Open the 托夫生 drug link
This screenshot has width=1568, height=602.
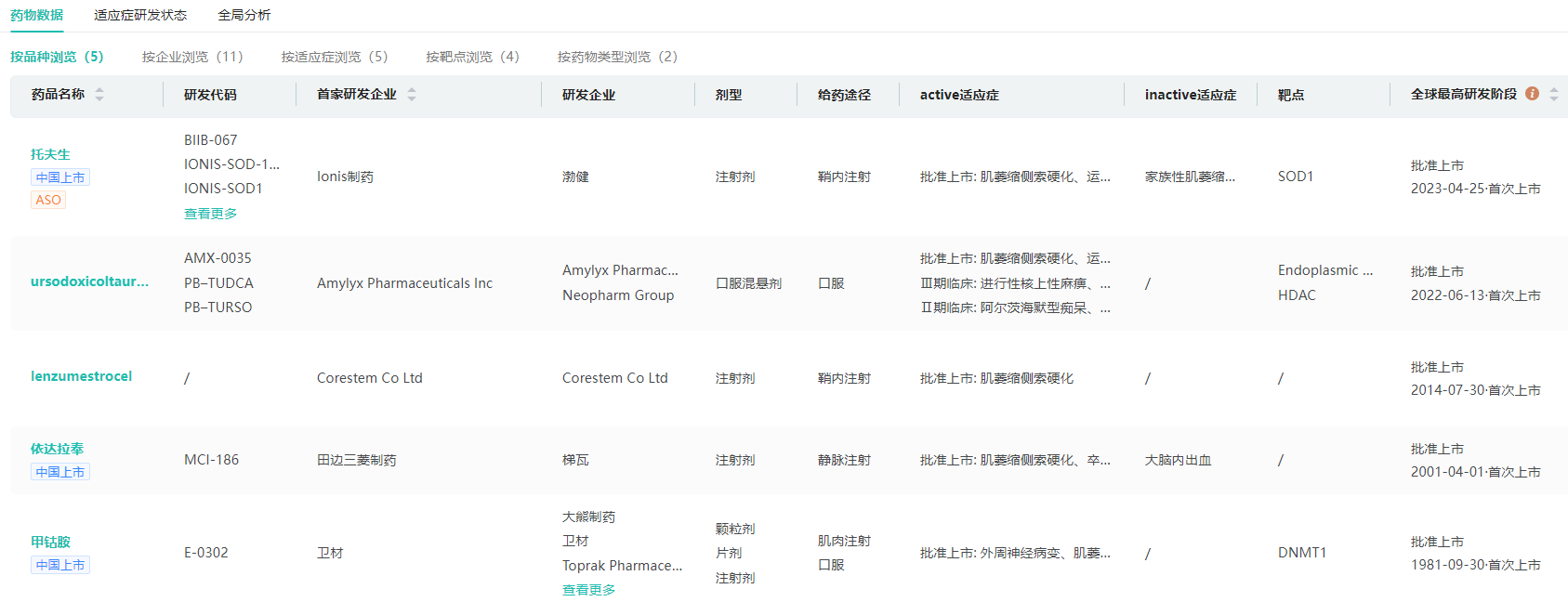pos(50,154)
